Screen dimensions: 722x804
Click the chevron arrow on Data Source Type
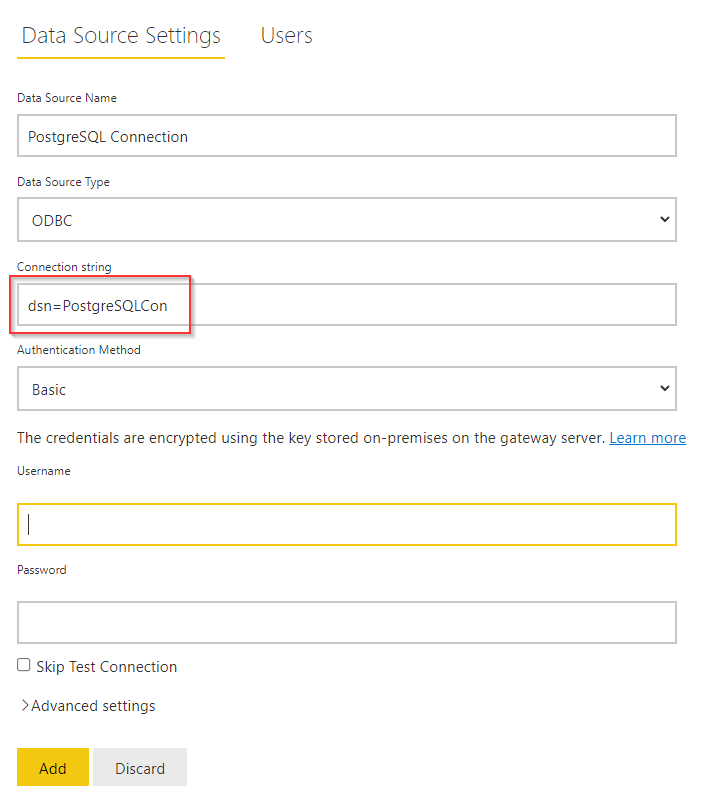tap(665, 219)
